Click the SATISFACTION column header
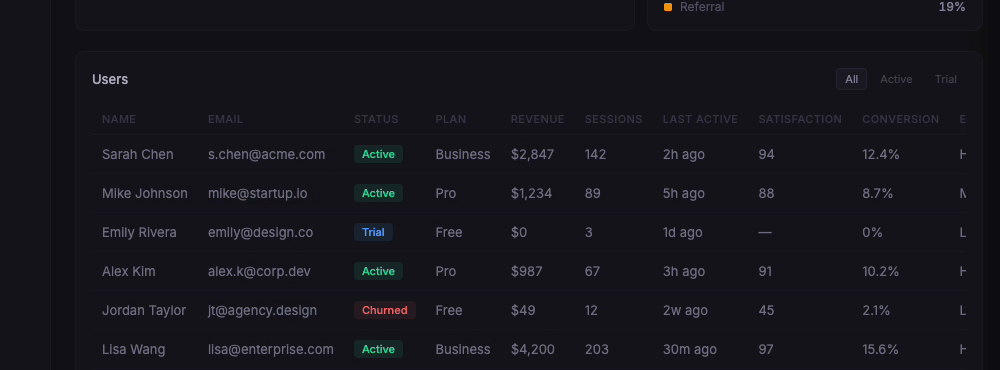1000x370 pixels. (x=800, y=119)
